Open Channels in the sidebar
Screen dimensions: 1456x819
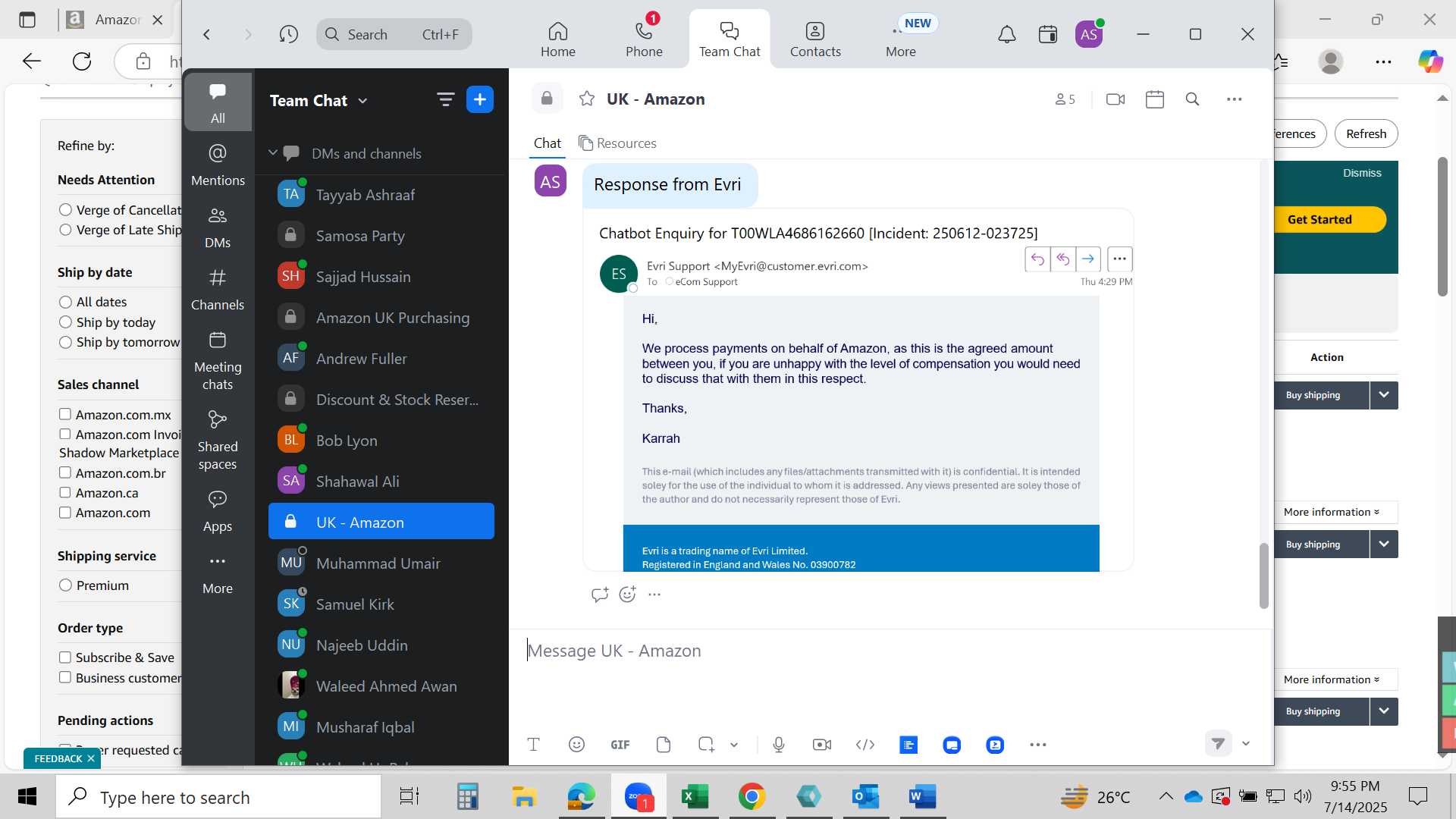pyautogui.click(x=218, y=290)
